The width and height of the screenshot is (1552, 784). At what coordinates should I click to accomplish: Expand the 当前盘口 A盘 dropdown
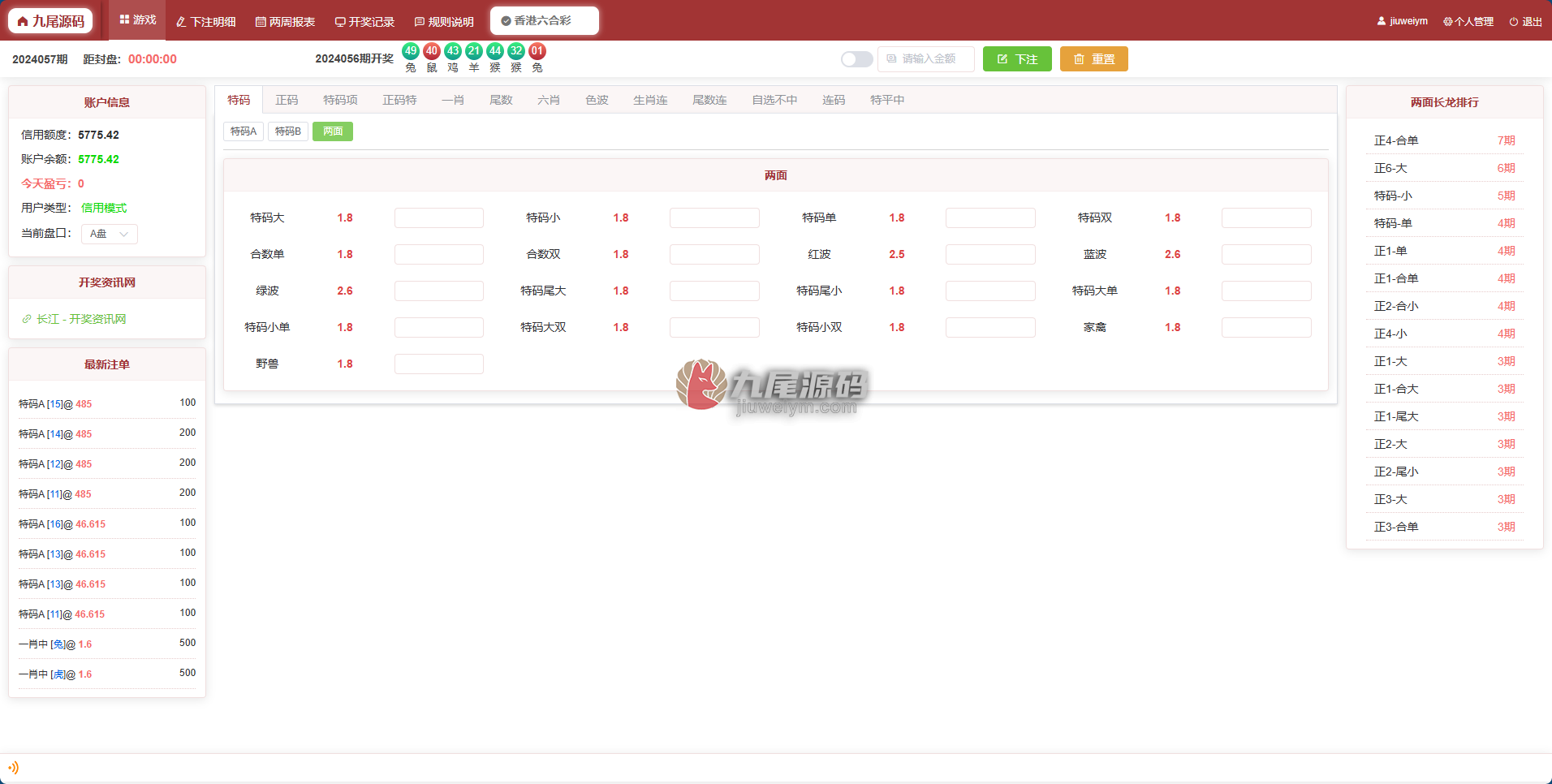(110, 234)
